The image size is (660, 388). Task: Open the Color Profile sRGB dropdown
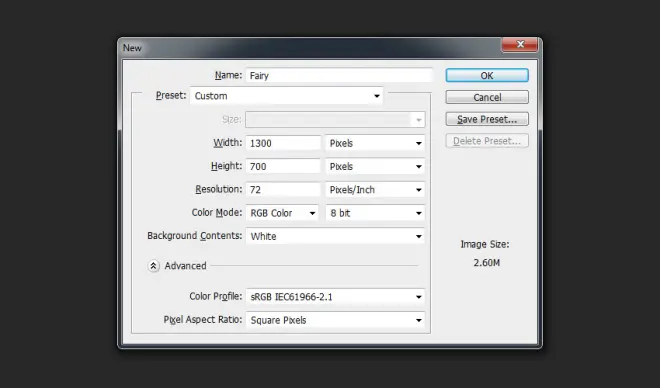(335, 297)
